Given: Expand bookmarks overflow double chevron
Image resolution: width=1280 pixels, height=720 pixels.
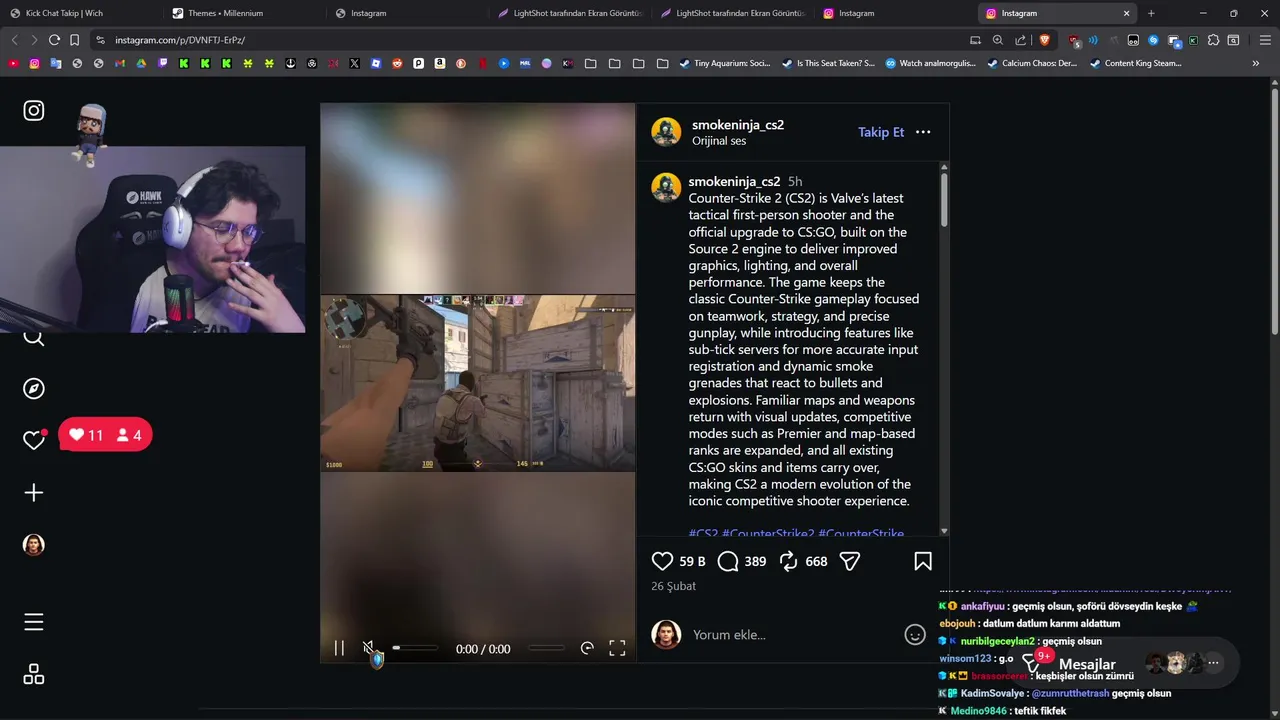Looking at the screenshot, I should pyautogui.click(x=1255, y=63).
